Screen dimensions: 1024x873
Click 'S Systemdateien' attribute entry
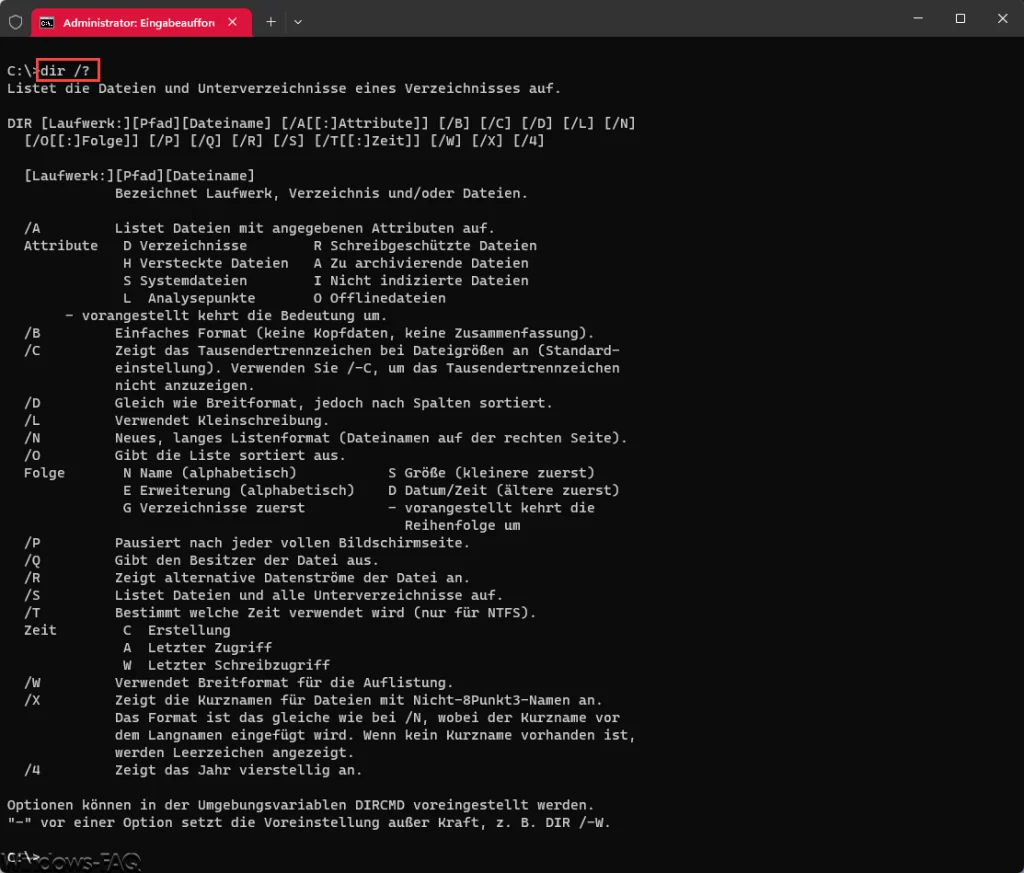[185, 281]
